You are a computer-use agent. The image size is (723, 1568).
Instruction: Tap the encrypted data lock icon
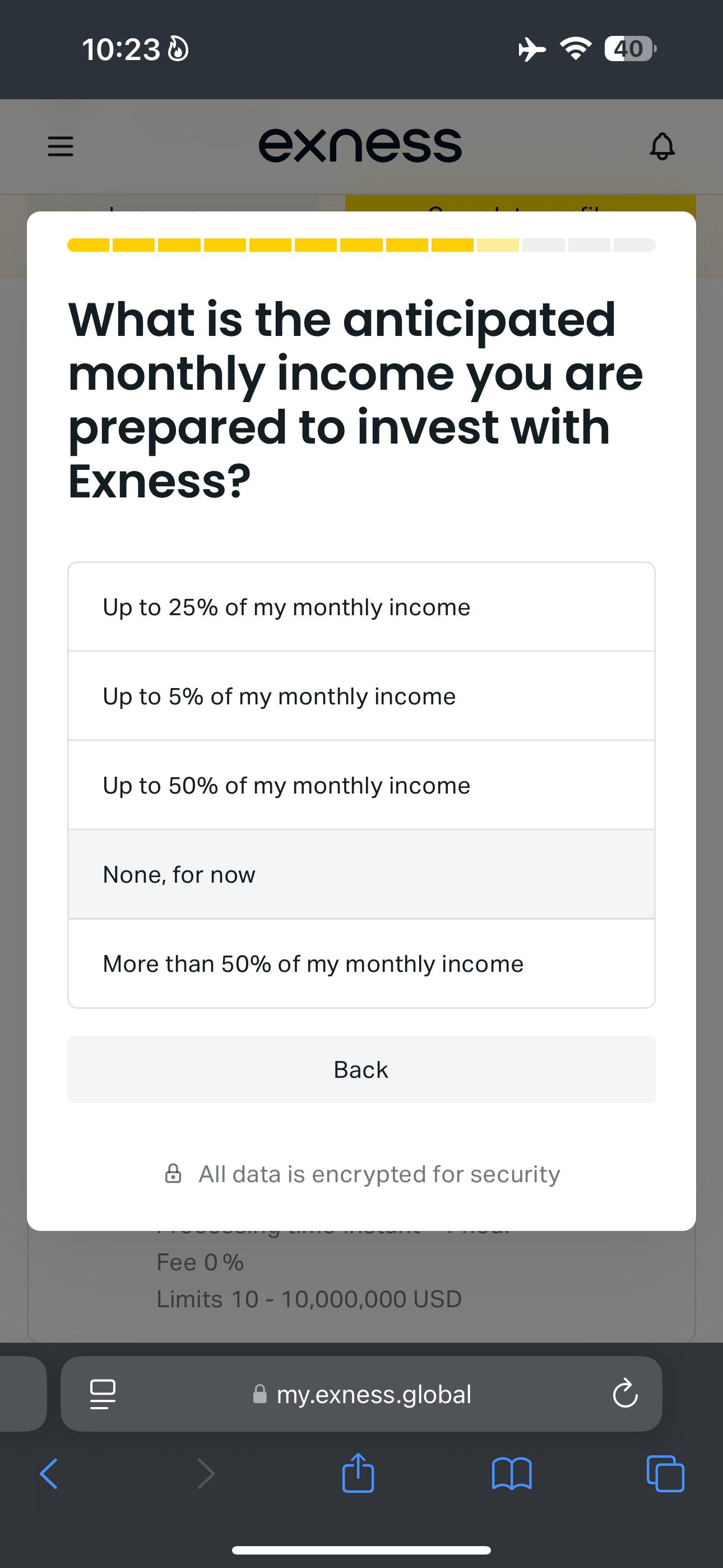click(x=173, y=1174)
